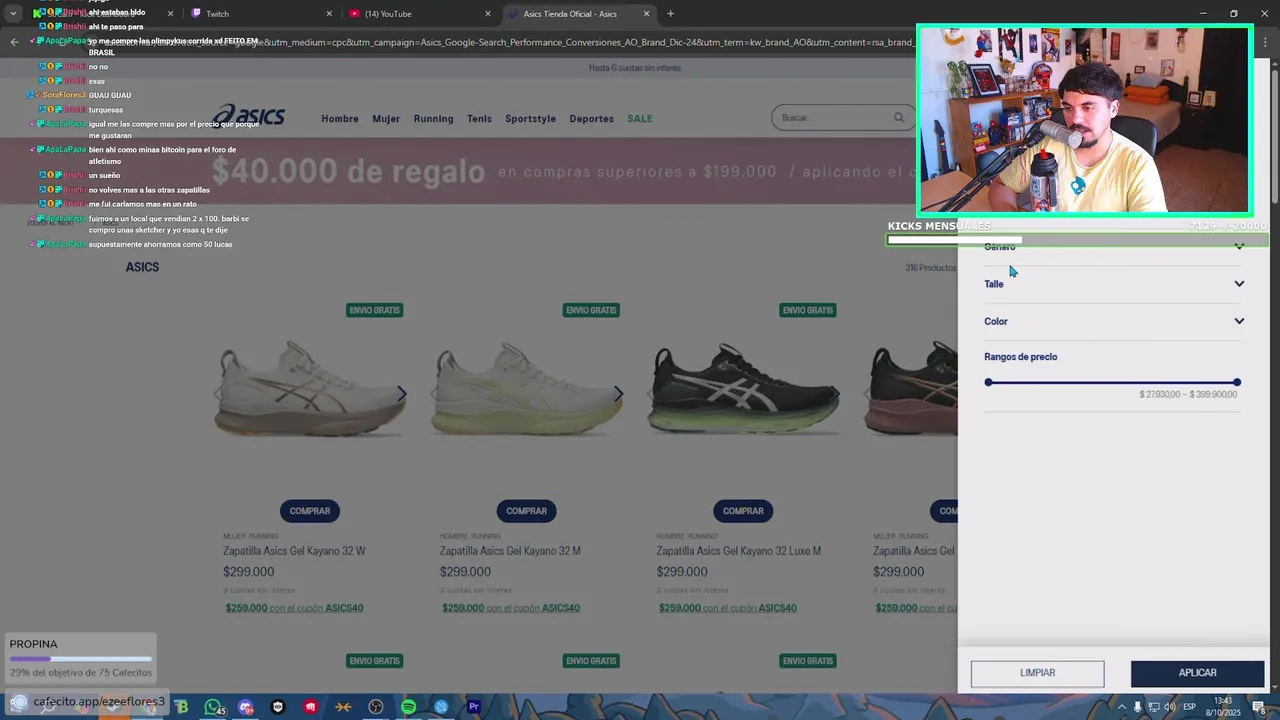Open Discord from the taskbar
This screenshot has height=720, width=1280.
(x=246, y=707)
